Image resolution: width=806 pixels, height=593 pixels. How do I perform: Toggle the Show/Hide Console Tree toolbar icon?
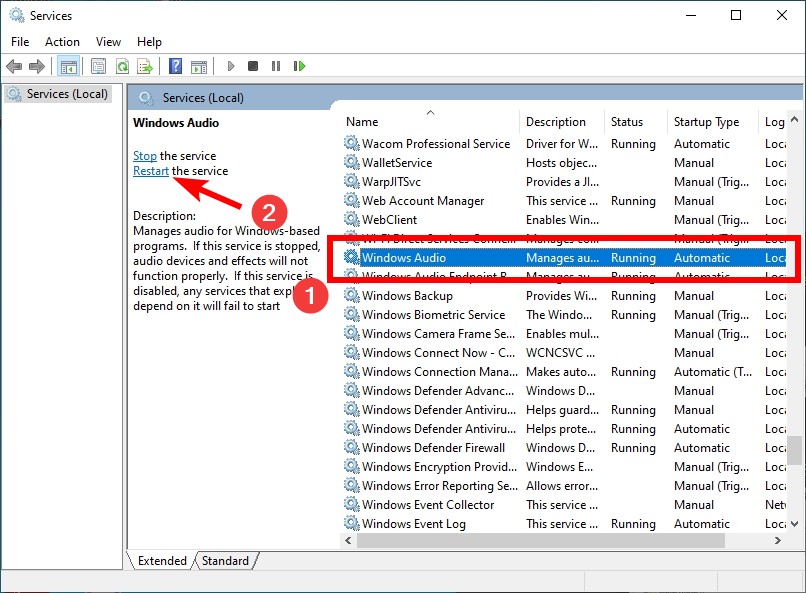coord(68,66)
